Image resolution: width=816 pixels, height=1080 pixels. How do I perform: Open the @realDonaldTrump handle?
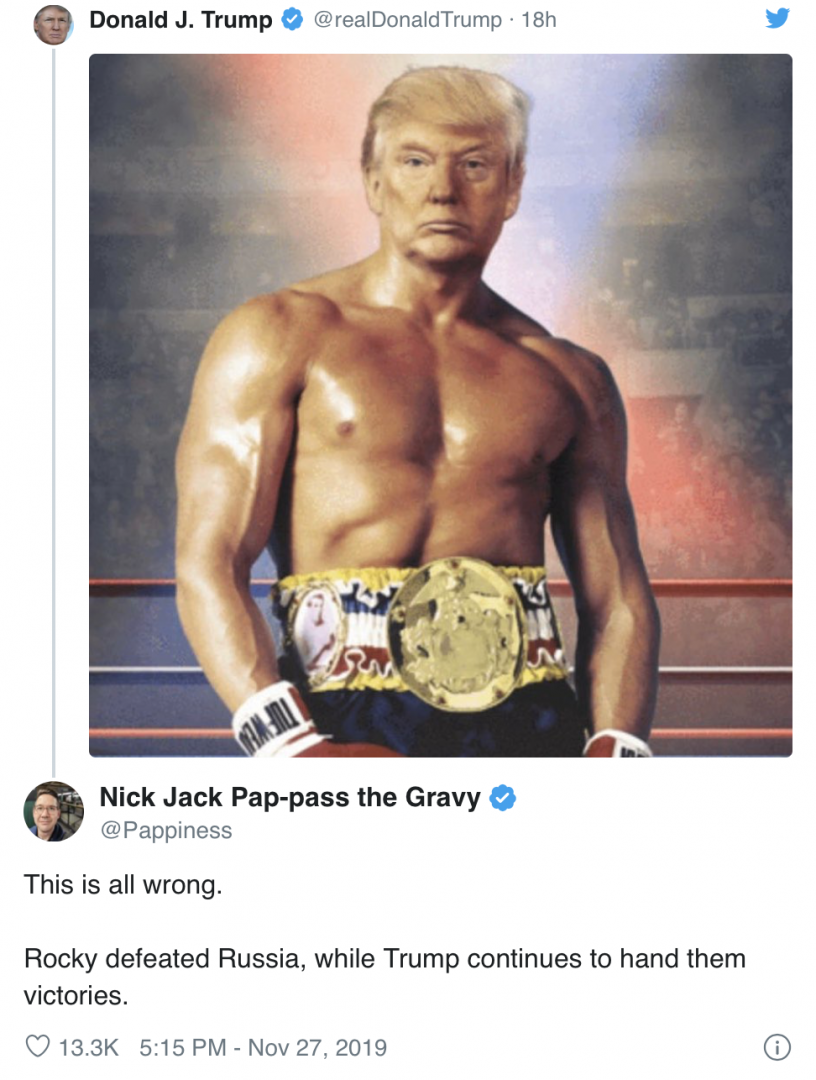pos(408,20)
